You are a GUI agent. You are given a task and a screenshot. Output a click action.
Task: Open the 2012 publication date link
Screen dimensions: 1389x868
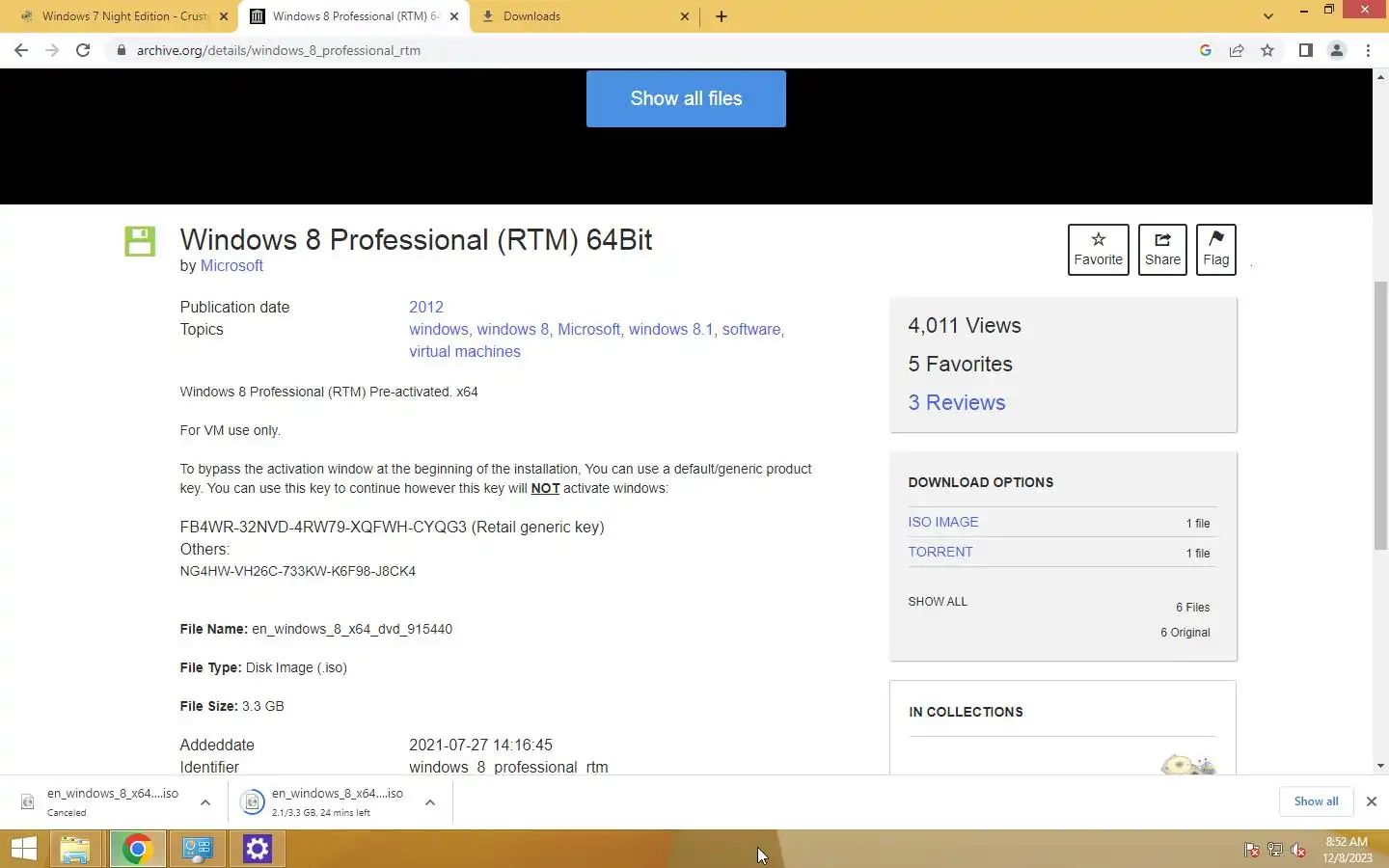[x=426, y=307]
